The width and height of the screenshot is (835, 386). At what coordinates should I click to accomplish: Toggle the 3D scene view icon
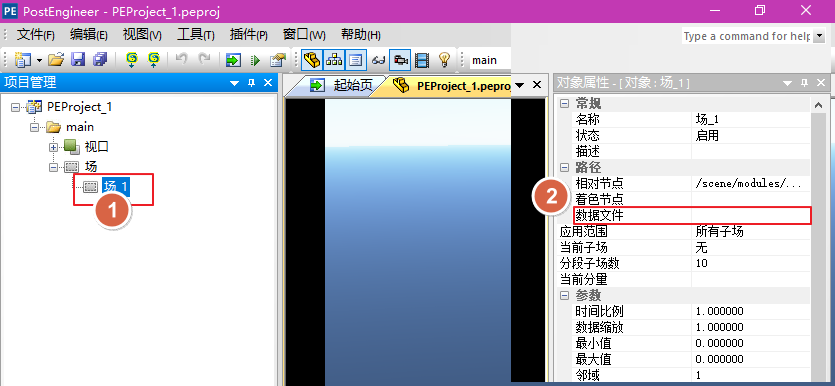[312, 60]
